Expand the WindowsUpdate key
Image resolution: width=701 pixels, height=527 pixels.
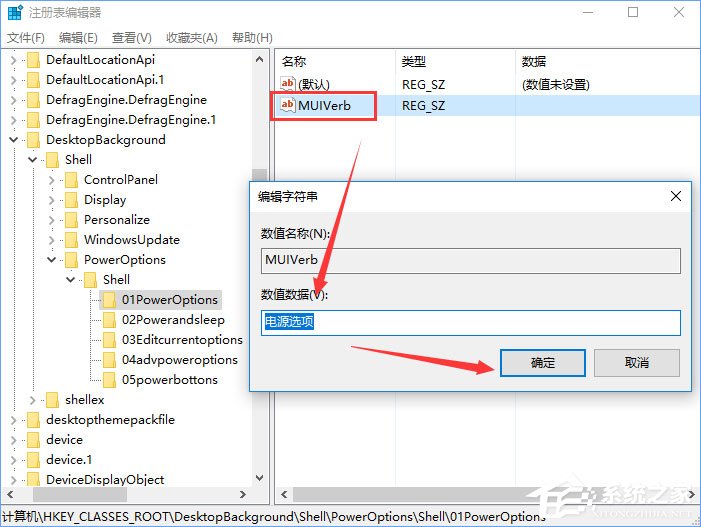tap(51, 240)
